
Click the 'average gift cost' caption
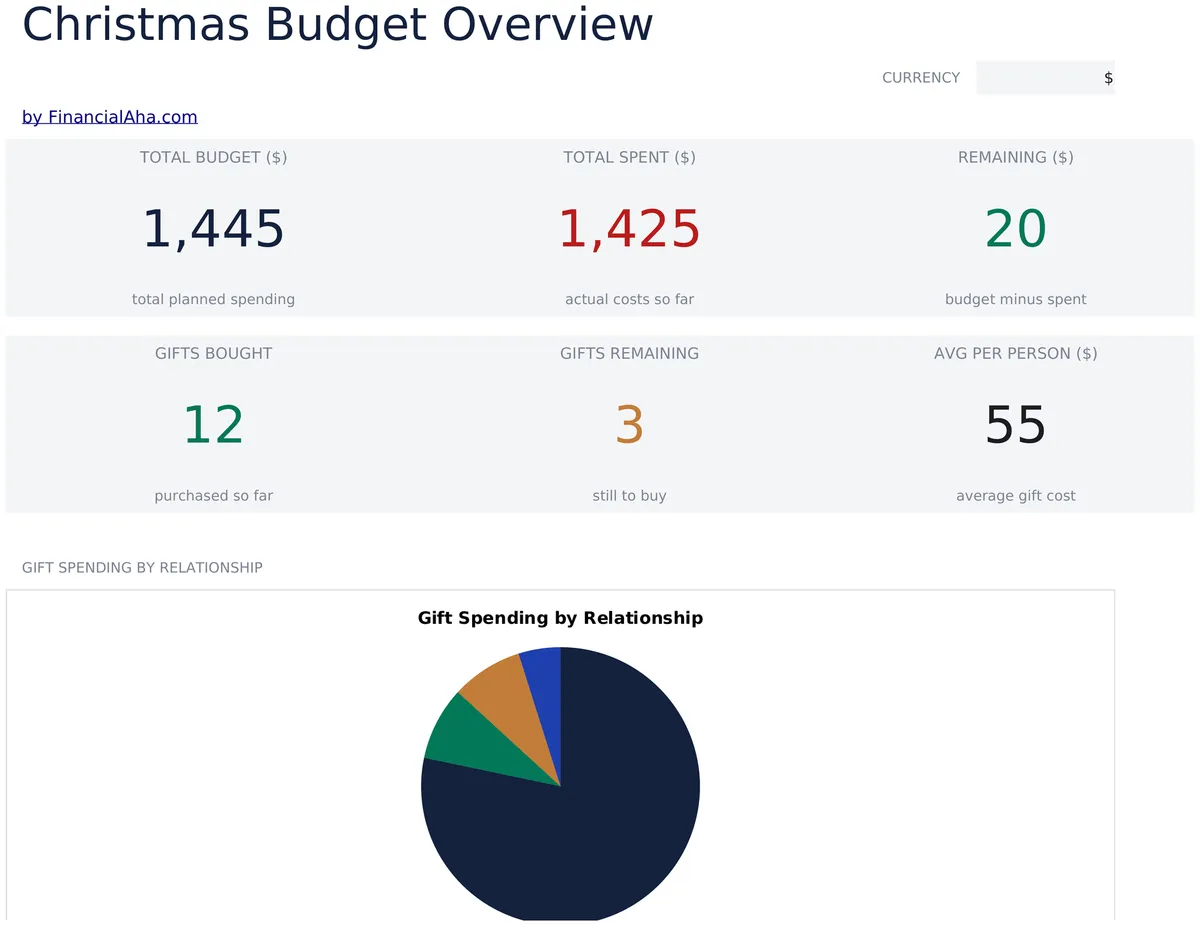tap(1016, 495)
